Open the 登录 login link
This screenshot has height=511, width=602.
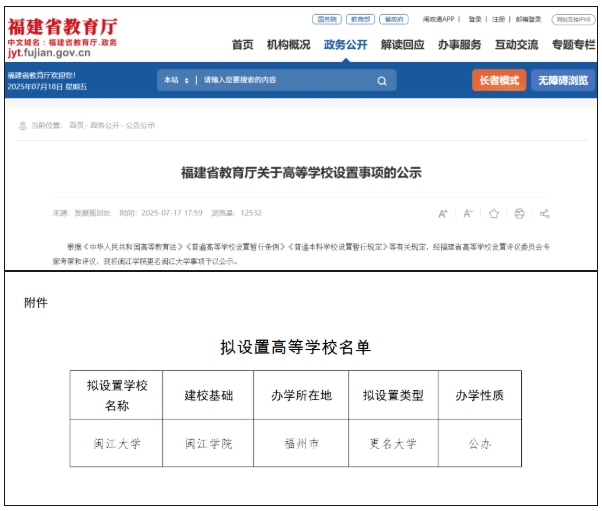(475, 19)
